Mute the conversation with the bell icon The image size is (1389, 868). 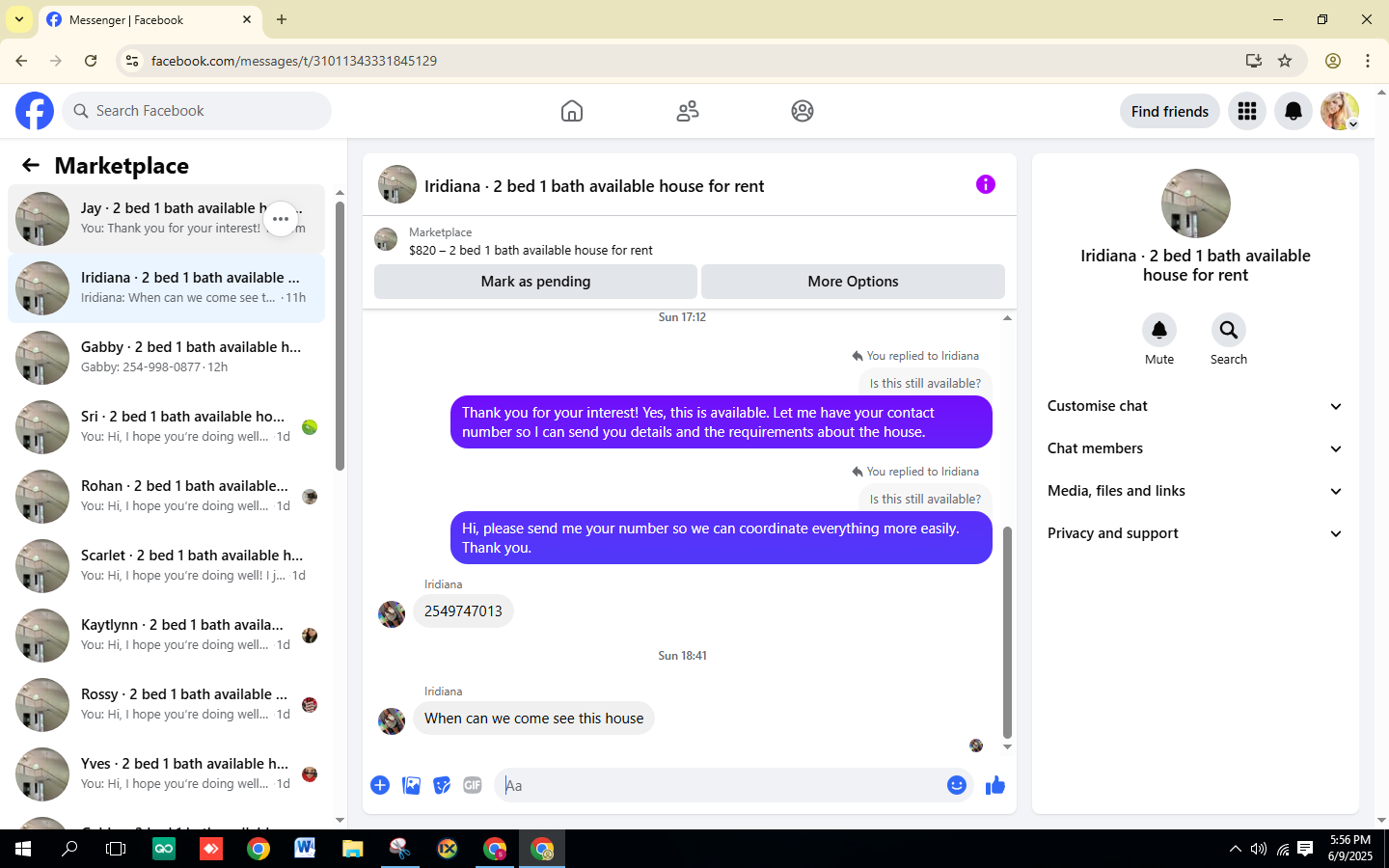pyautogui.click(x=1159, y=330)
